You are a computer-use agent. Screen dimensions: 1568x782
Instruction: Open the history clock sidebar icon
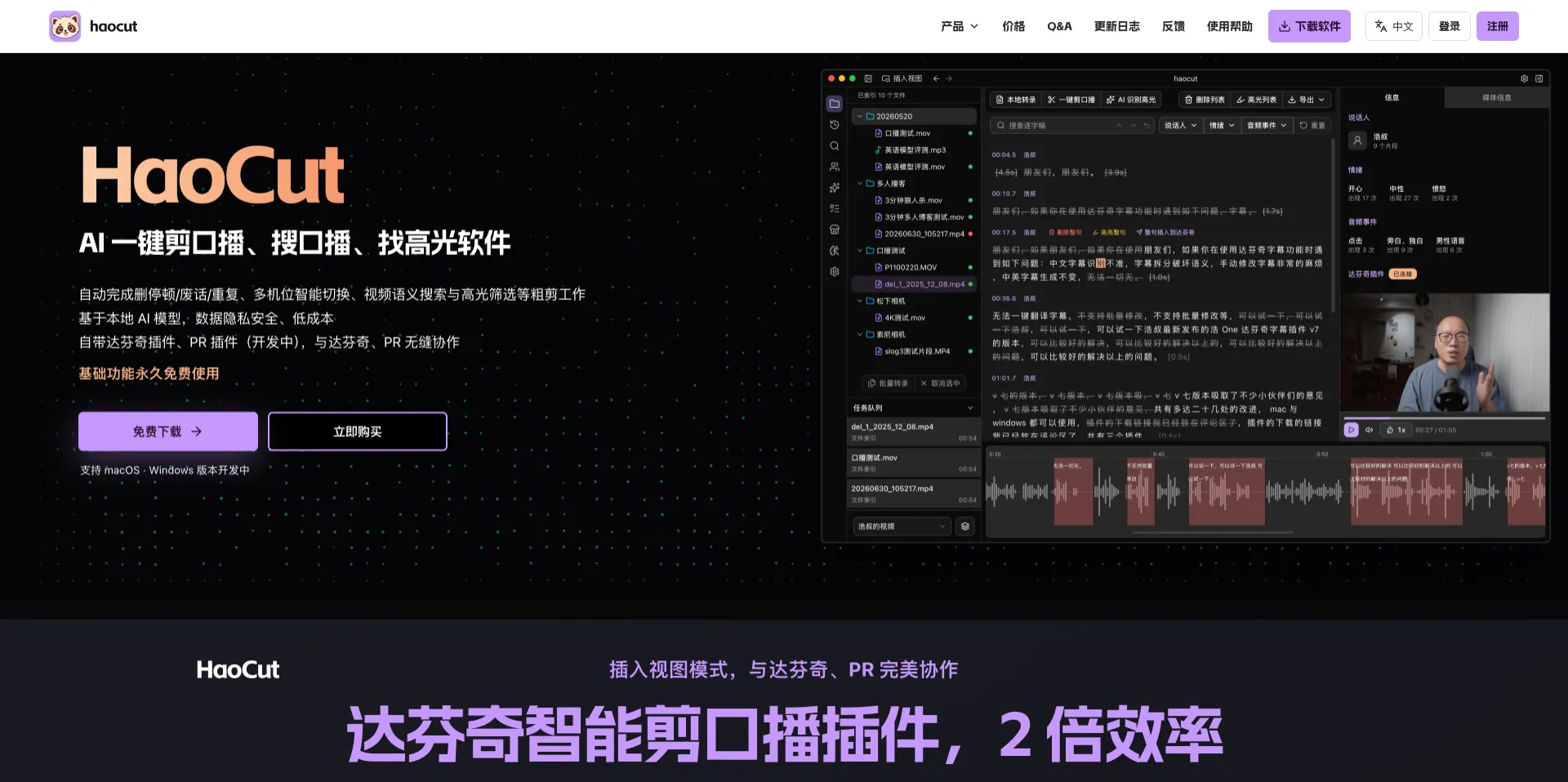tap(834, 125)
